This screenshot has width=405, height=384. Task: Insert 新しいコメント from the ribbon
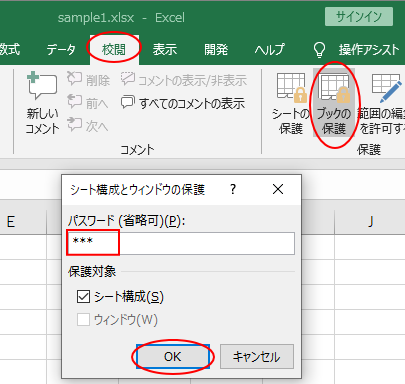coord(42,103)
